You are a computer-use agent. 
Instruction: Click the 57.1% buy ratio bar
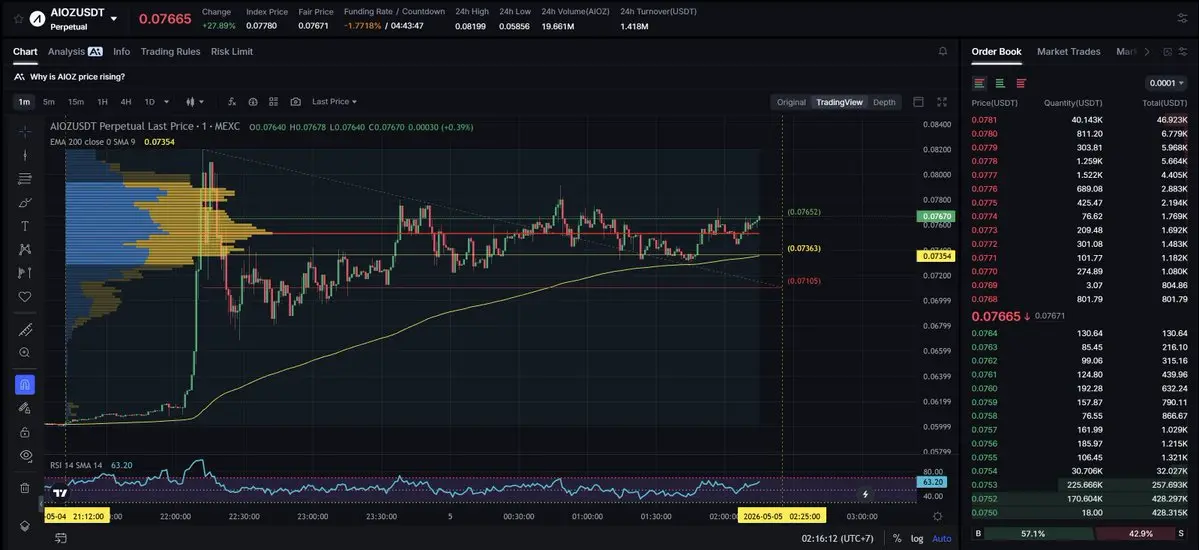tap(1033, 533)
